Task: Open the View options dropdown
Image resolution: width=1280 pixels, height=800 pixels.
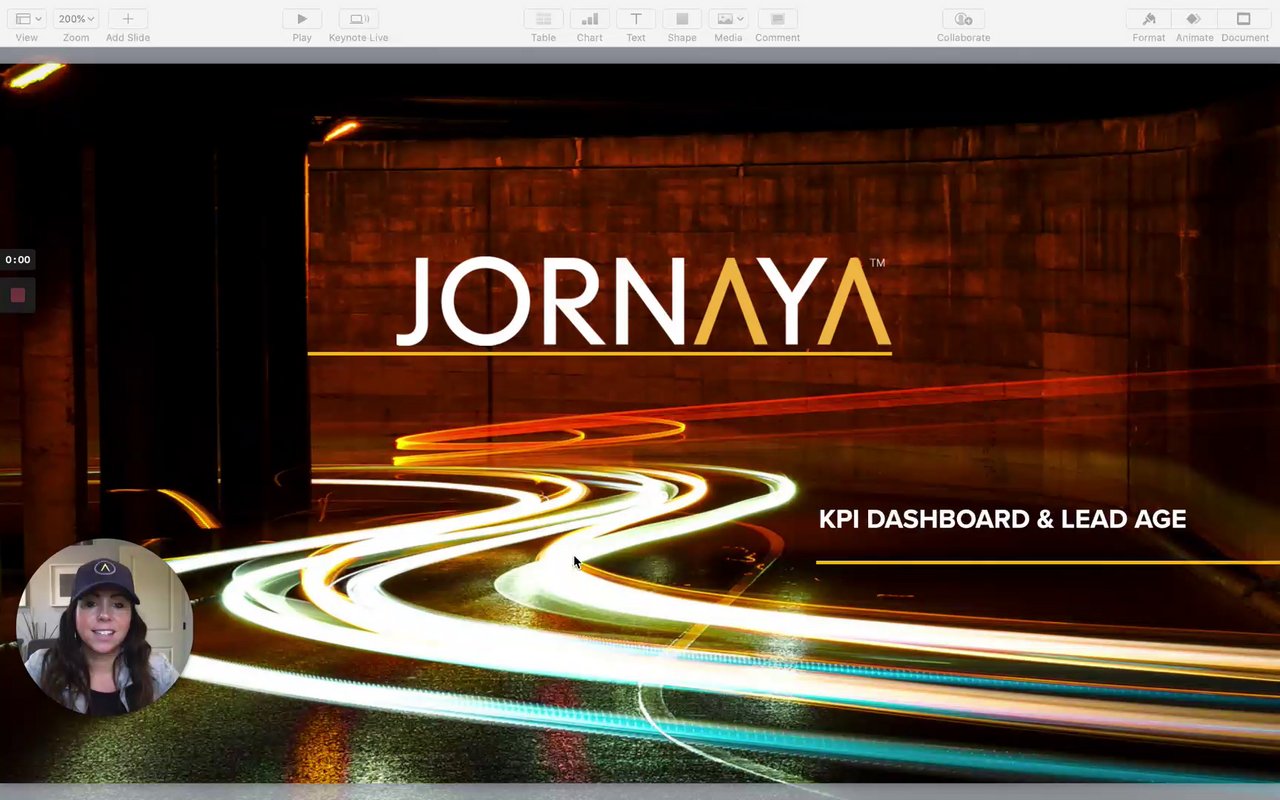Action: pos(28,19)
